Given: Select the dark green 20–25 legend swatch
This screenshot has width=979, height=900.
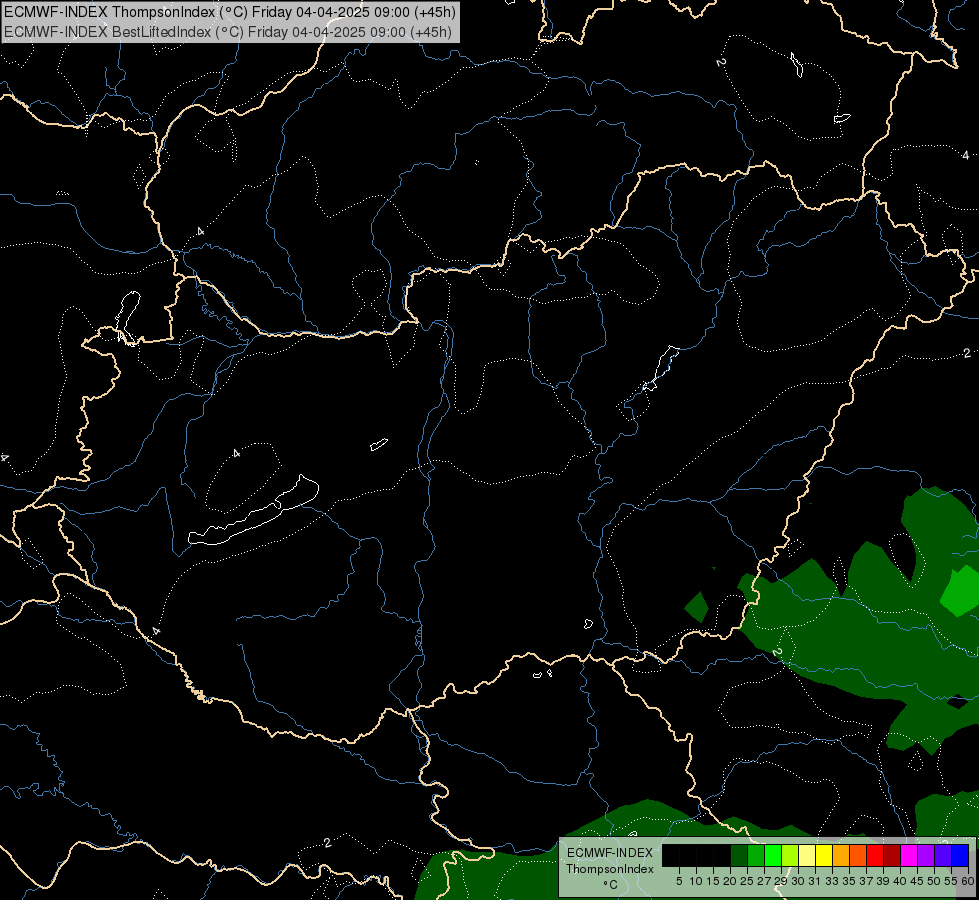Looking at the screenshot, I should (x=739, y=855).
